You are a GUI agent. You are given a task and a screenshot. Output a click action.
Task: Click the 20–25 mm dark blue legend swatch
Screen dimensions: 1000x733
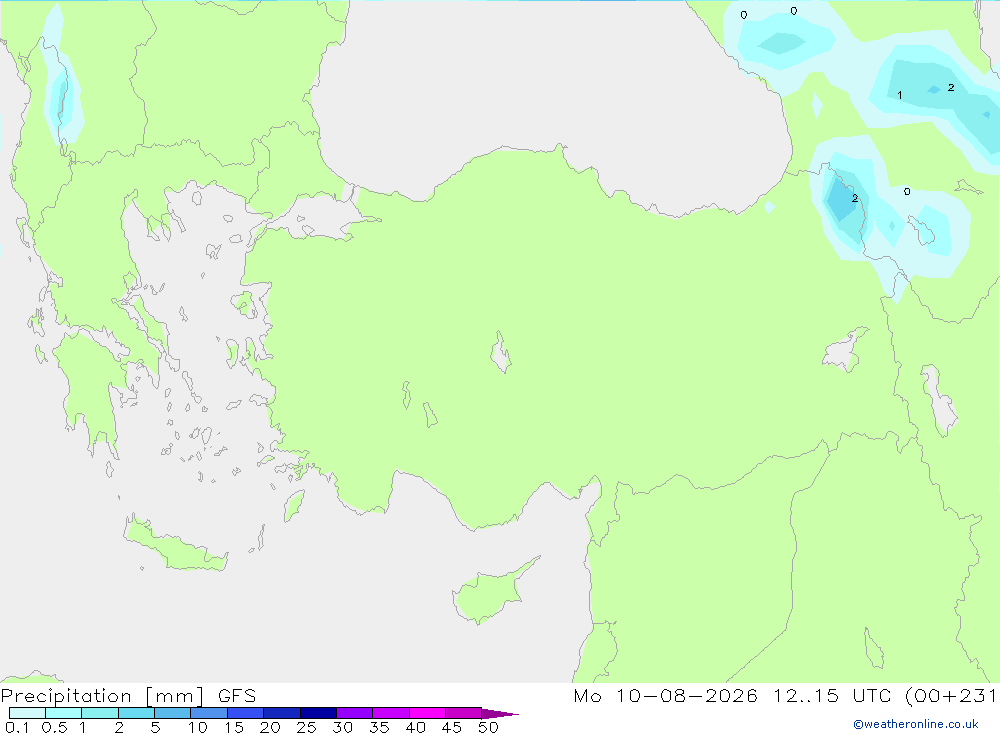[282, 713]
